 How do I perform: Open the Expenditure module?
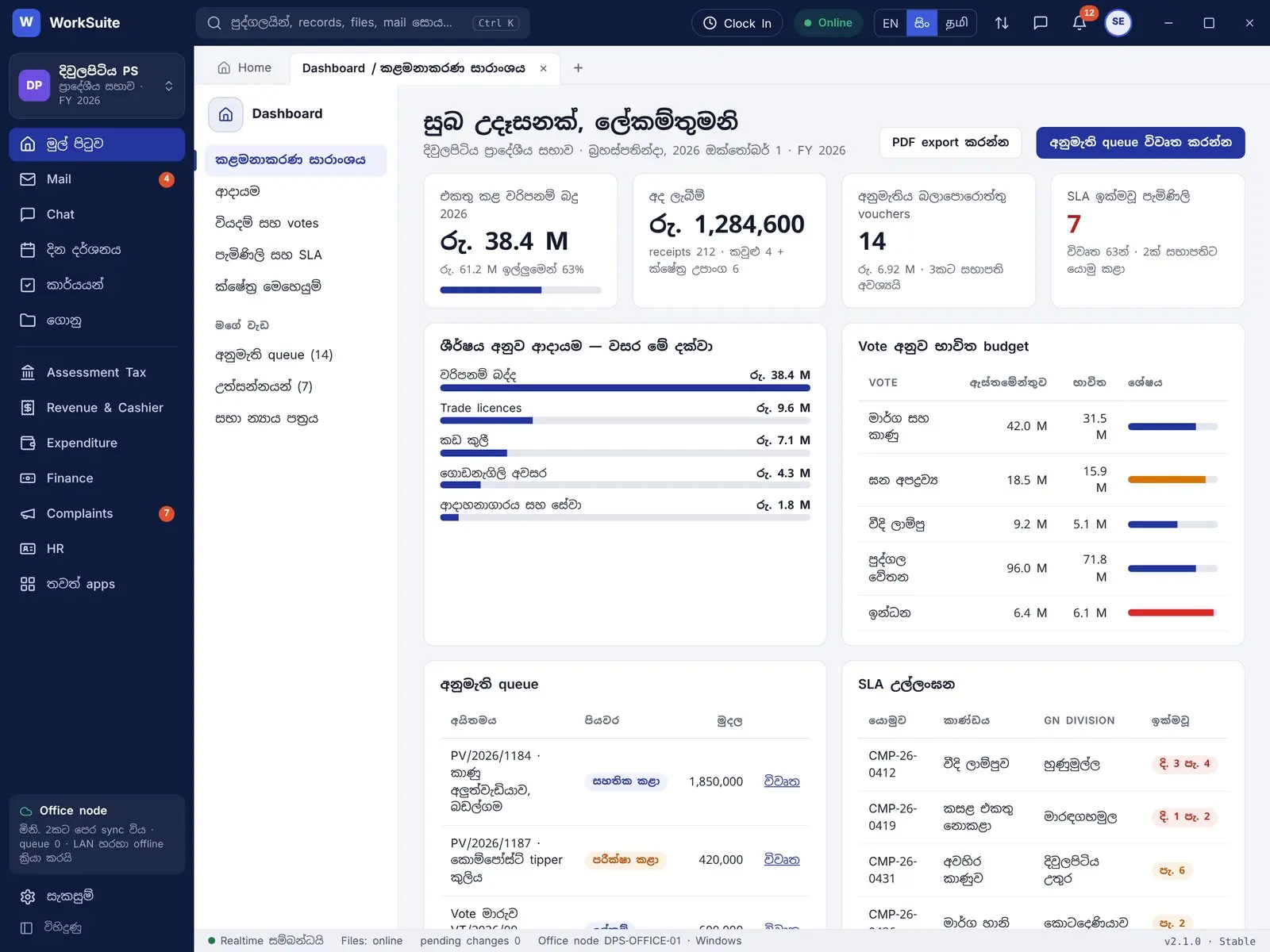[97, 443]
